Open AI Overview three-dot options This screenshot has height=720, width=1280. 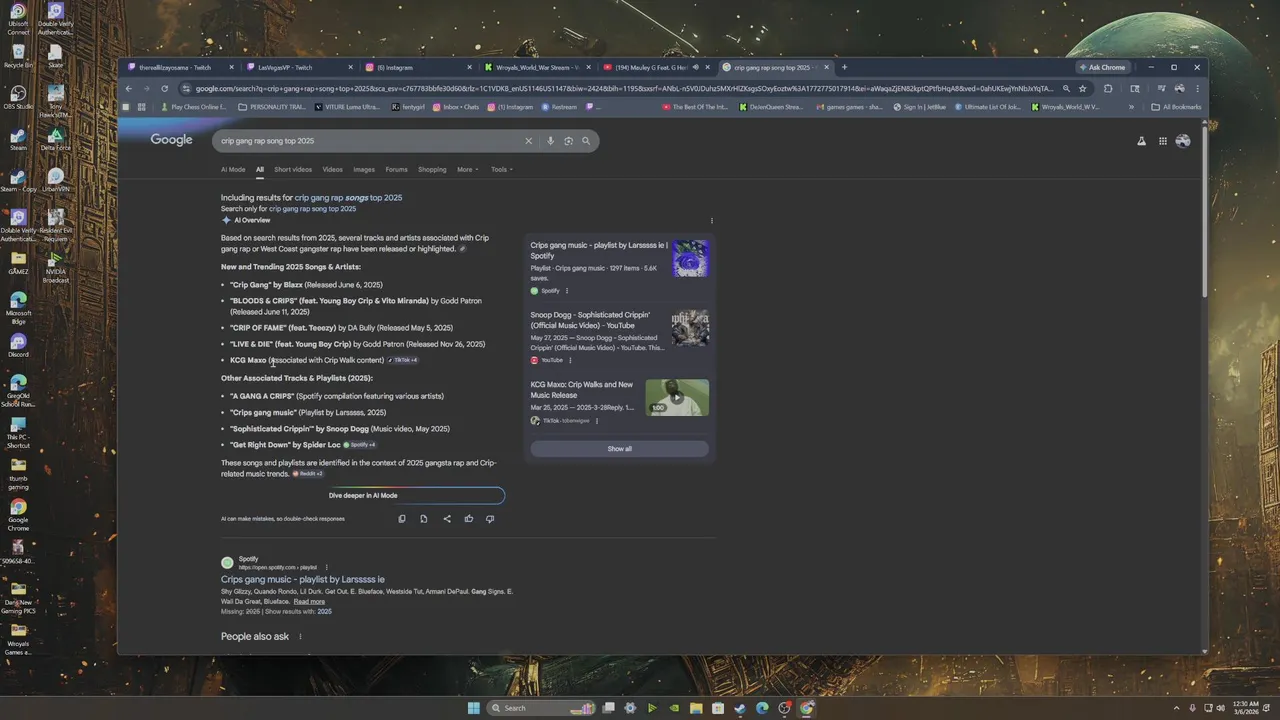(x=712, y=220)
